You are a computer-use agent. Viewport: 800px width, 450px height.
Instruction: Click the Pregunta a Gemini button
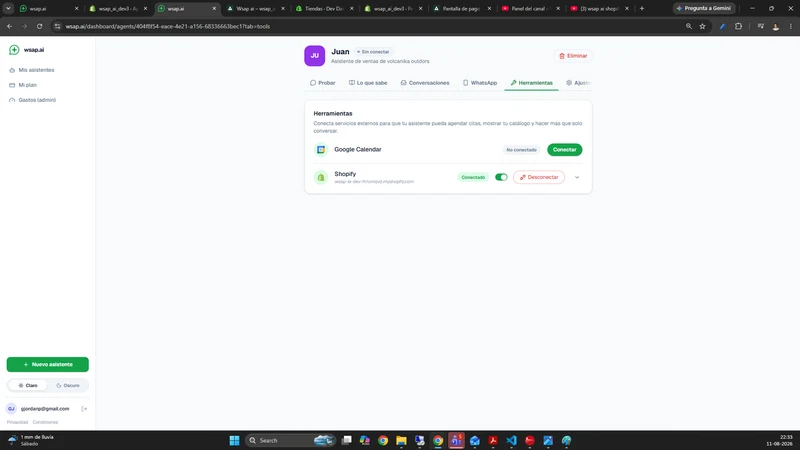tap(704, 8)
